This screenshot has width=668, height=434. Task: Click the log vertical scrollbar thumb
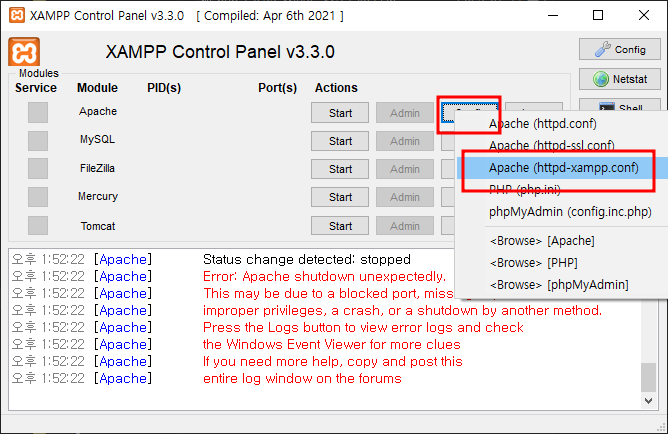[x=648, y=377]
